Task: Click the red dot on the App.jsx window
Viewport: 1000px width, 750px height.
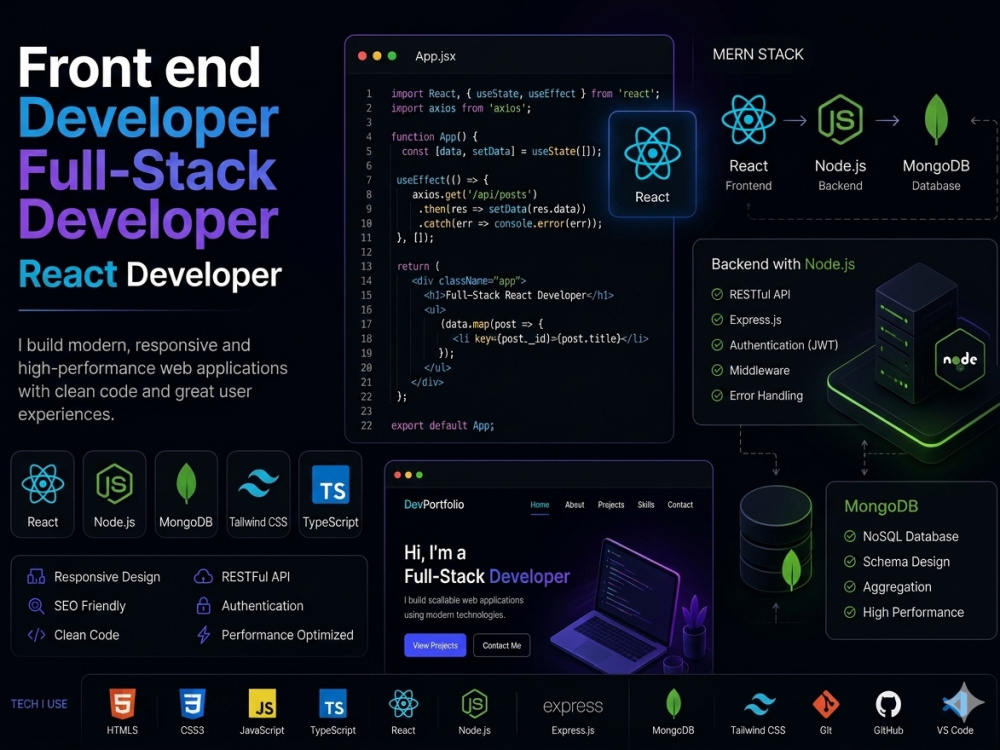Action: point(362,56)
